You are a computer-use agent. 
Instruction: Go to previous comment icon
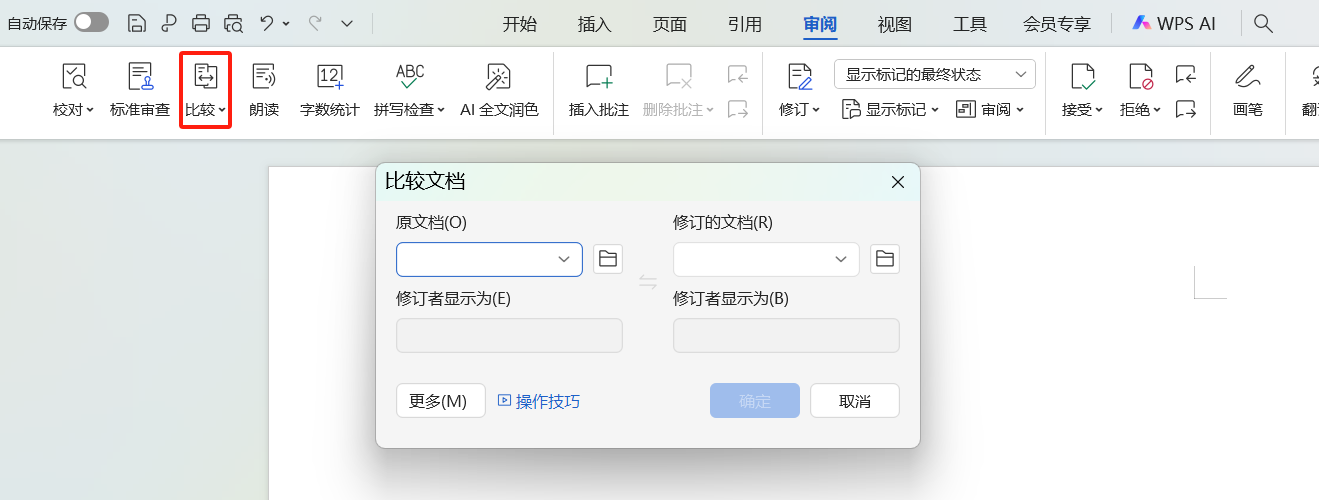pos(738,73)
